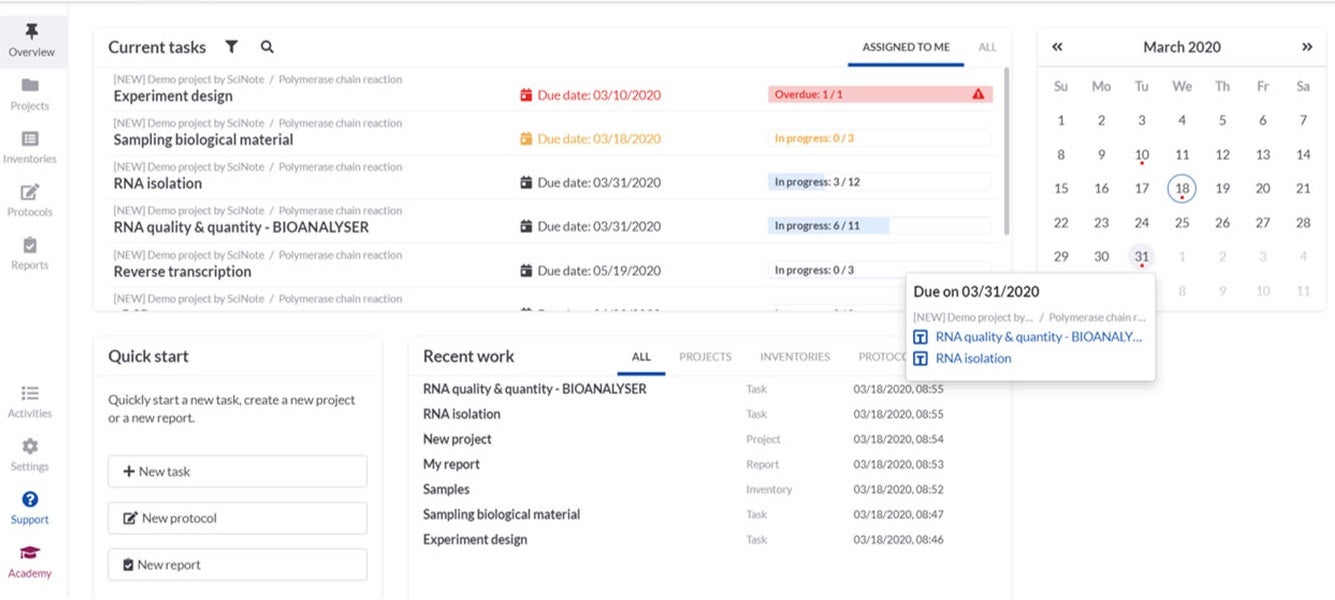
Task: Go to the previous month in calendar
Action: coord(1058,47)
